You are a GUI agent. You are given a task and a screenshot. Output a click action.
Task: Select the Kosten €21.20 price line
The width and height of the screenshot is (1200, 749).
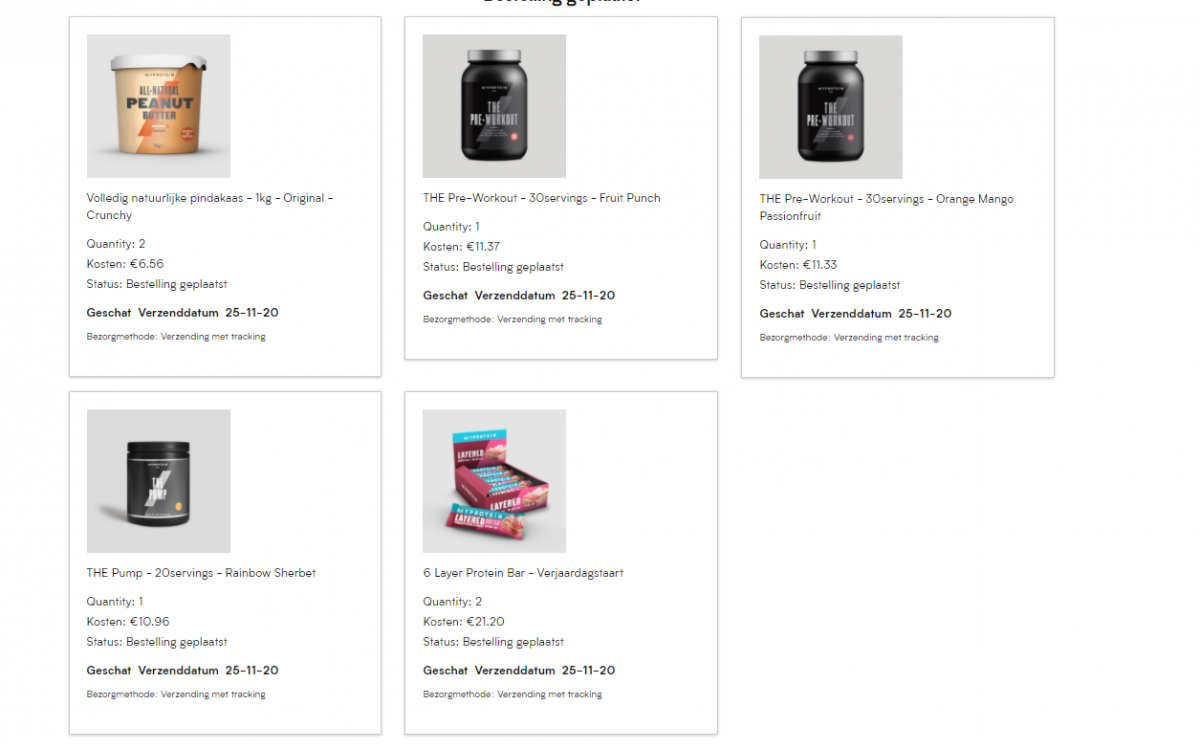tap(463, 622)
